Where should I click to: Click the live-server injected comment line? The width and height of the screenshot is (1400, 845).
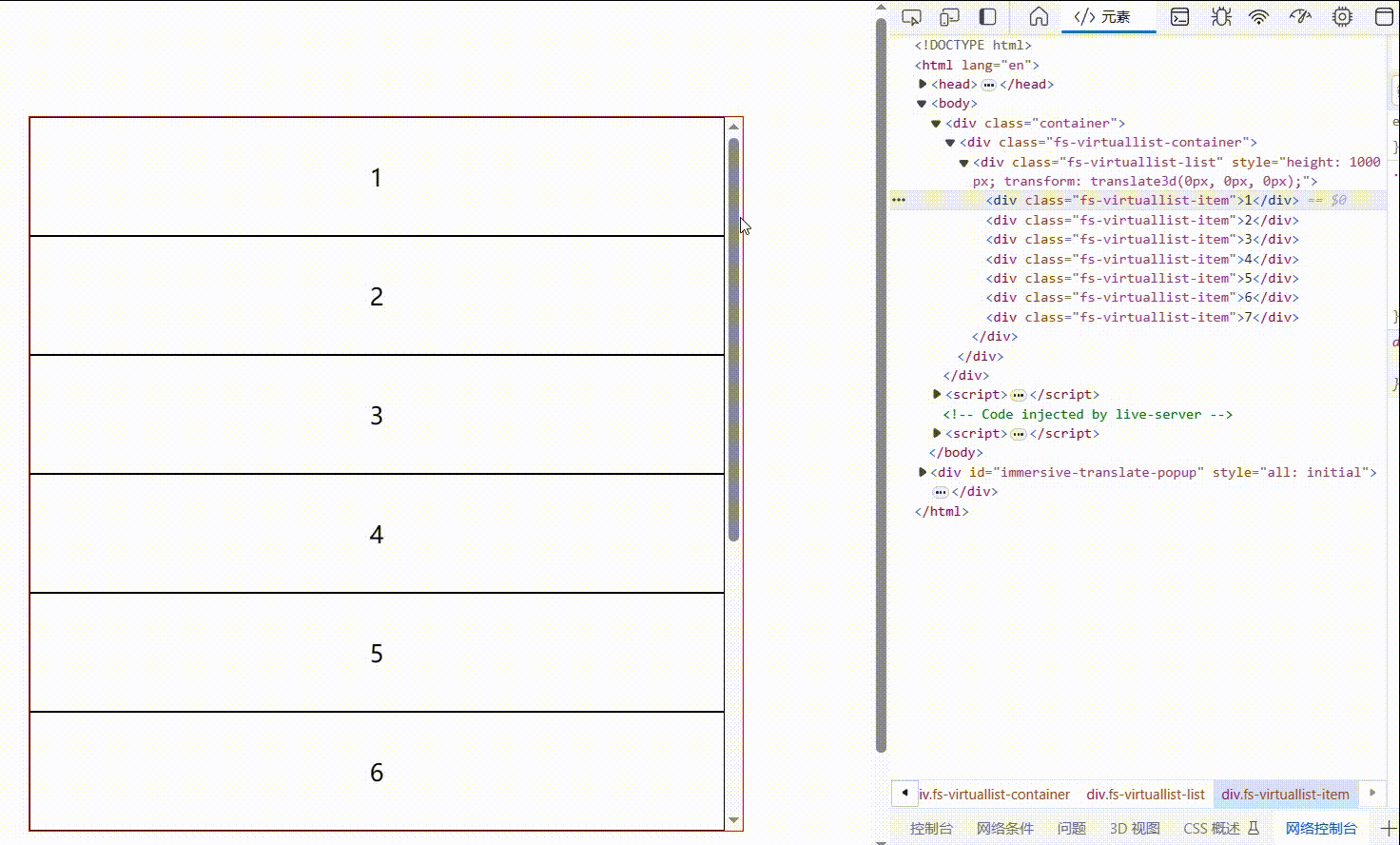point(1088,414)
